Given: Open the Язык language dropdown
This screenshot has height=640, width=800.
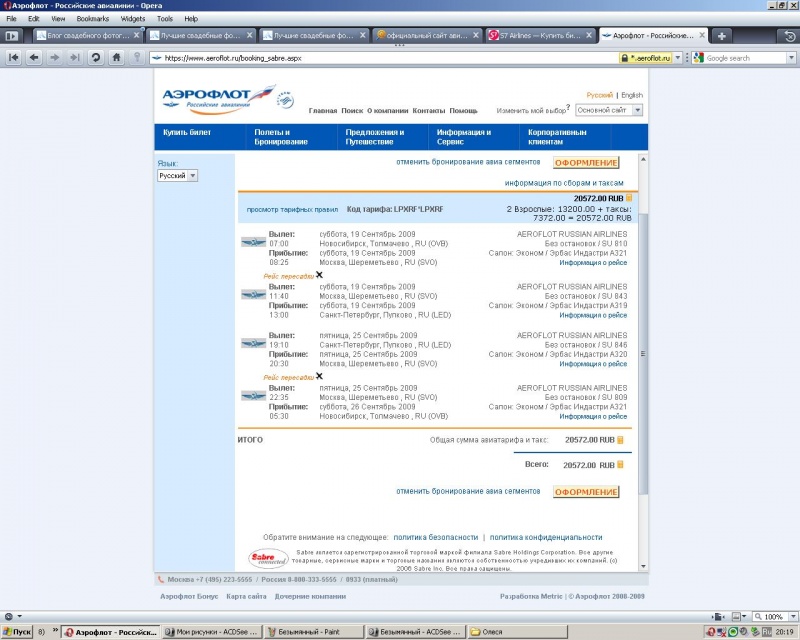Looking at the screenshot, I should [x=178, y=176].
